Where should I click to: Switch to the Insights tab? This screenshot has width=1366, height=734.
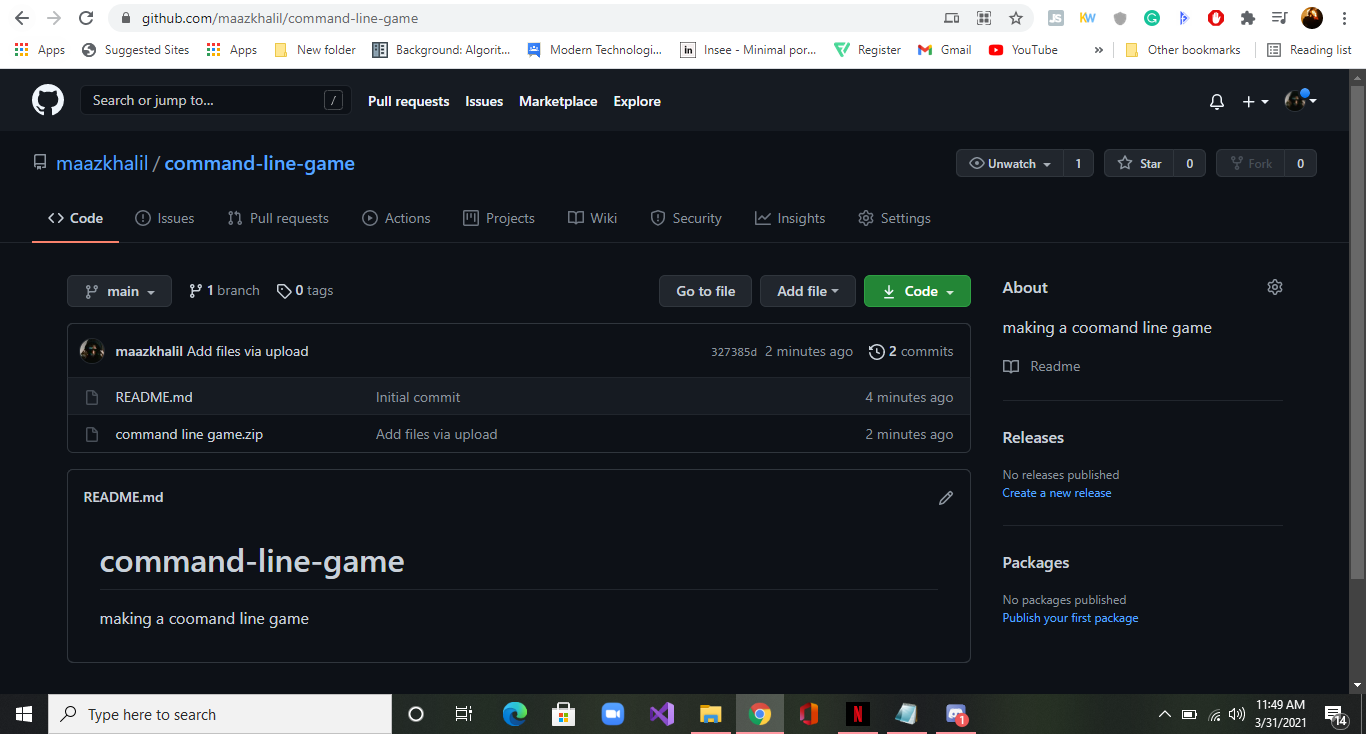pos(790,218)
